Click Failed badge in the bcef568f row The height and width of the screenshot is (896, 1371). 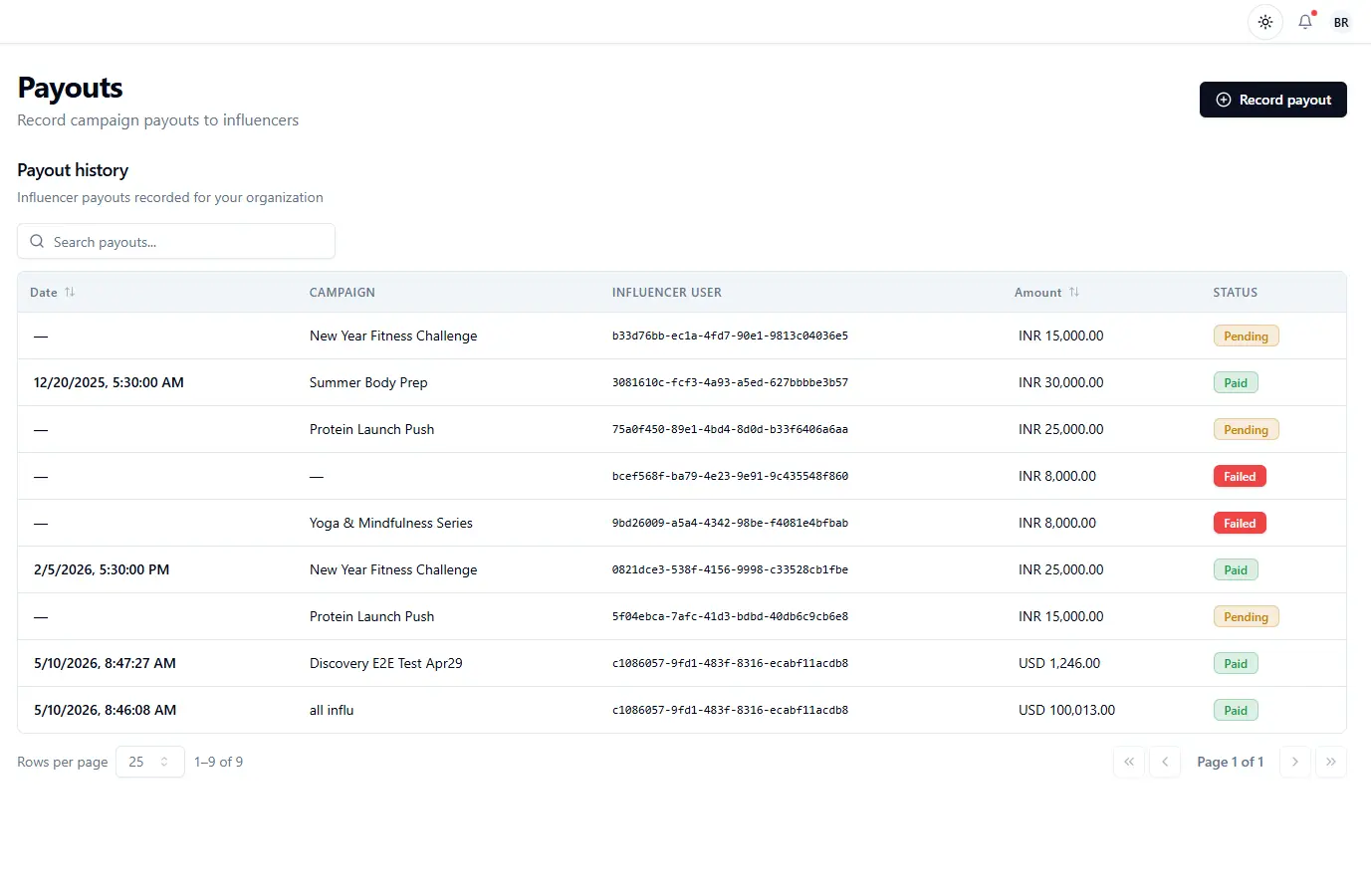1240,476
